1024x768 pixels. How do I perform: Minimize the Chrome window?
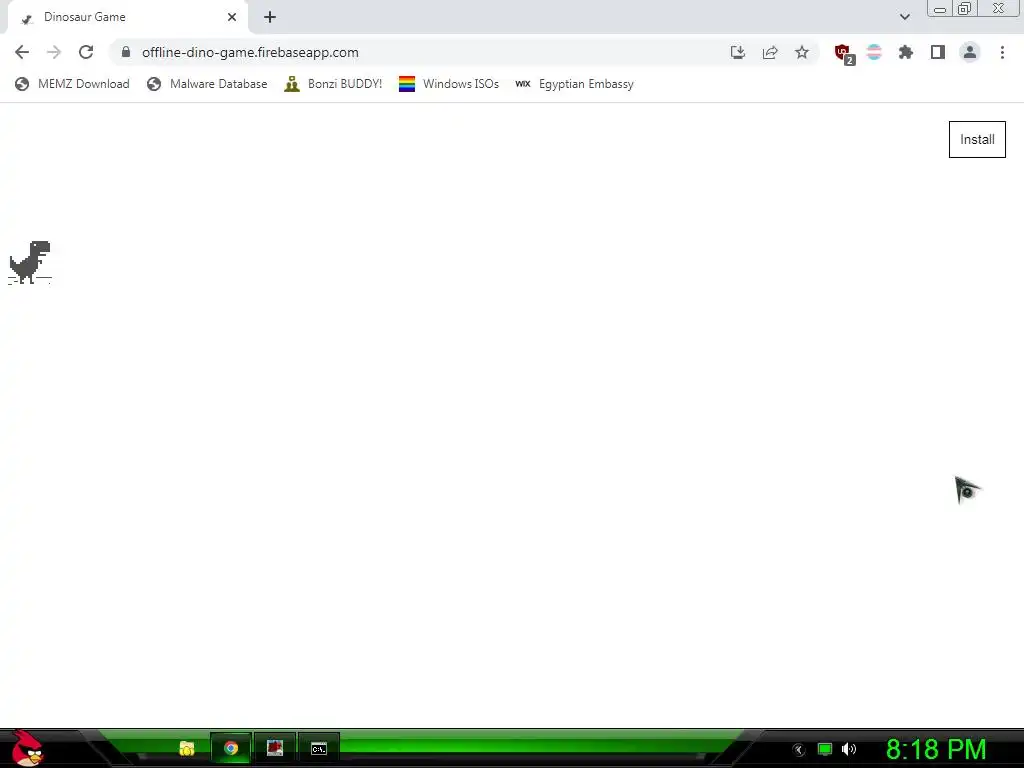940,9
